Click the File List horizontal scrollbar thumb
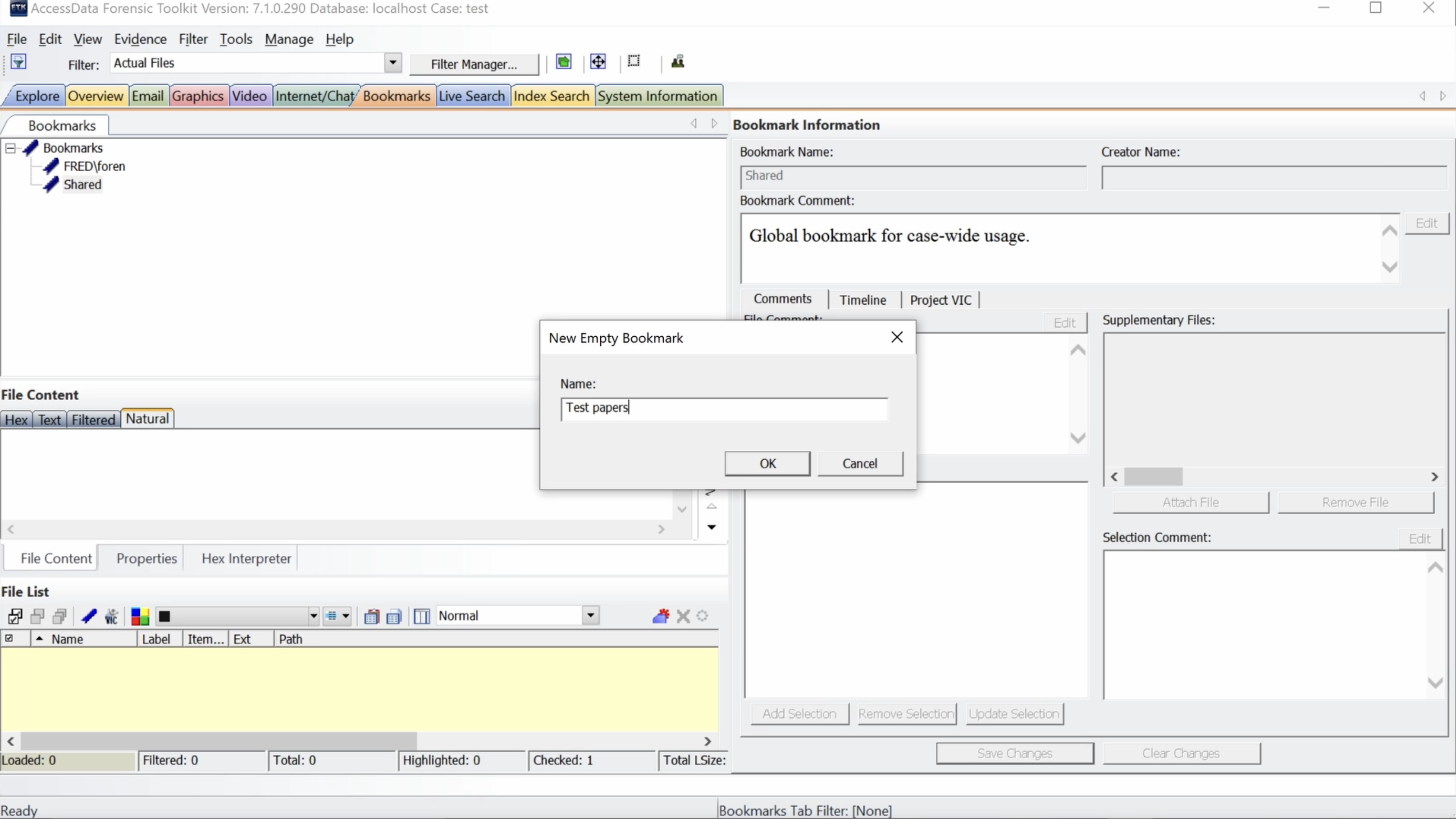Viewport: 1456px width, 819px height. point(218,741)
